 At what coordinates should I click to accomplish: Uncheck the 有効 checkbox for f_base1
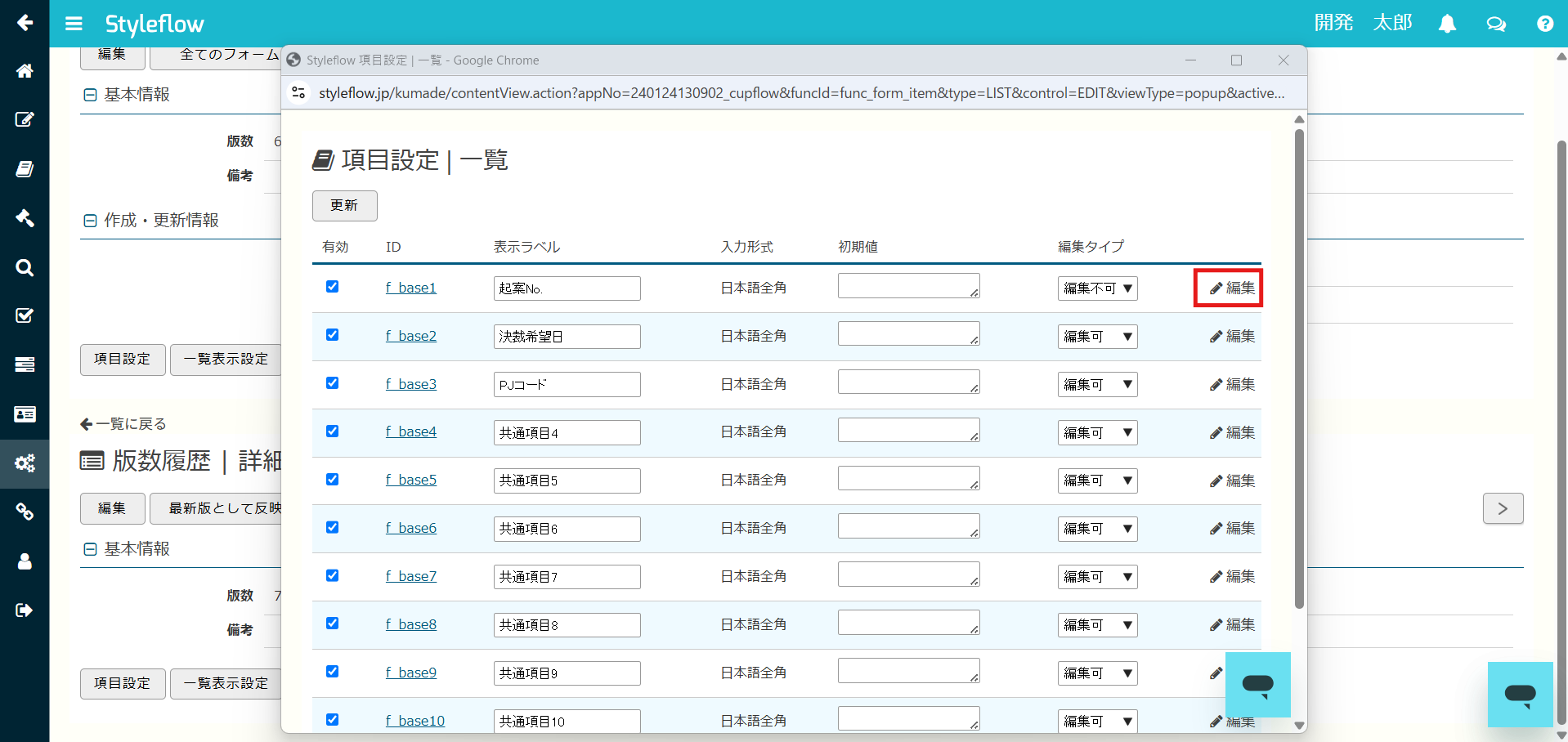click(332, 287)
